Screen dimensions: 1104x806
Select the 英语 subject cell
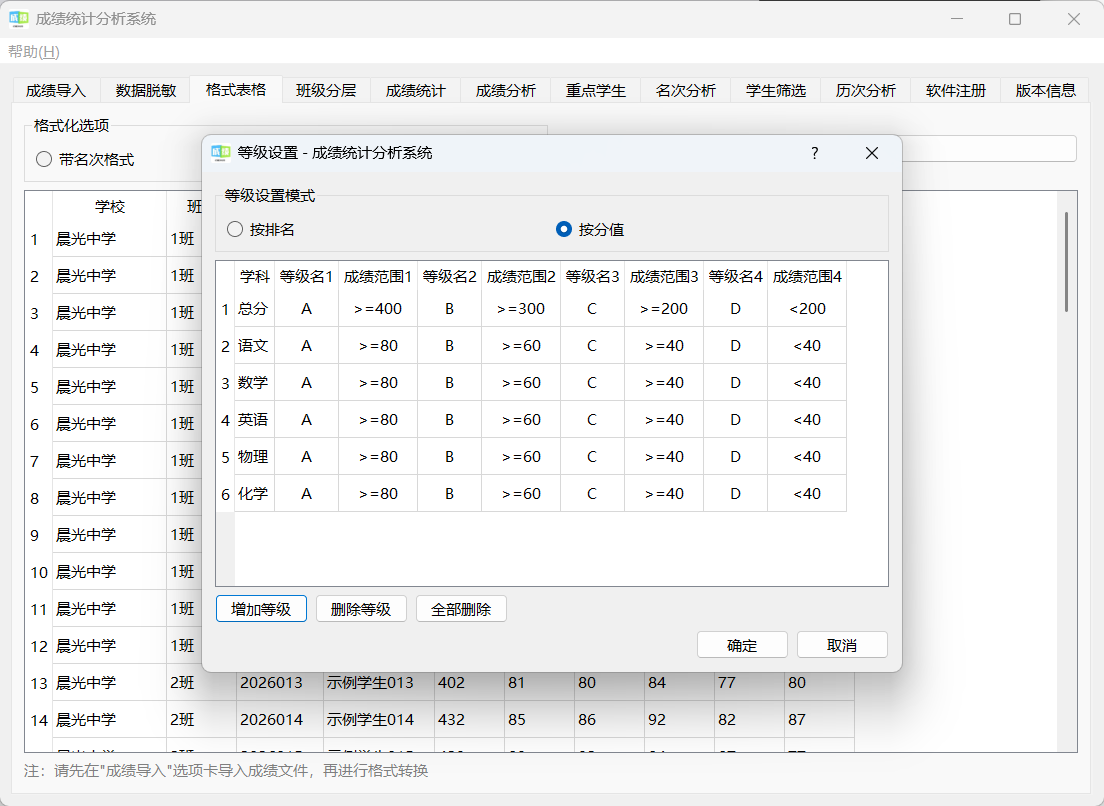(254, 420)
